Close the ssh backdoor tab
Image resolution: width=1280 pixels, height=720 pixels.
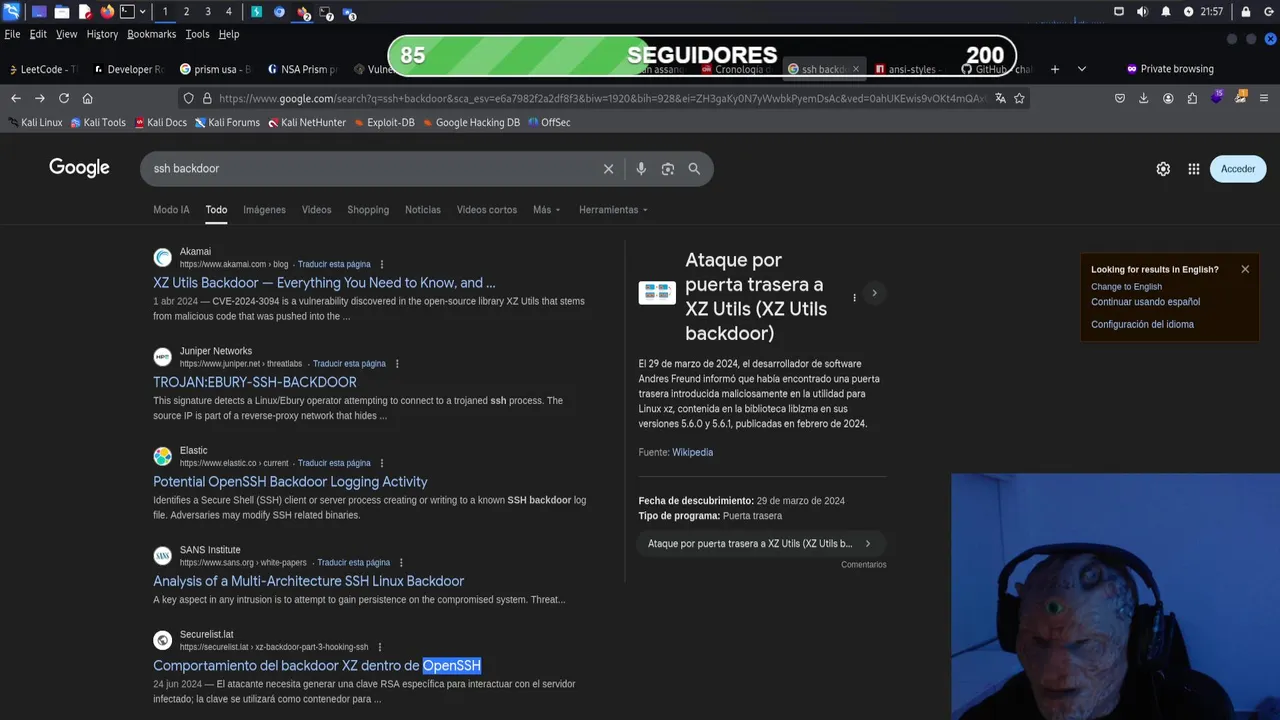tap(856, 69)
